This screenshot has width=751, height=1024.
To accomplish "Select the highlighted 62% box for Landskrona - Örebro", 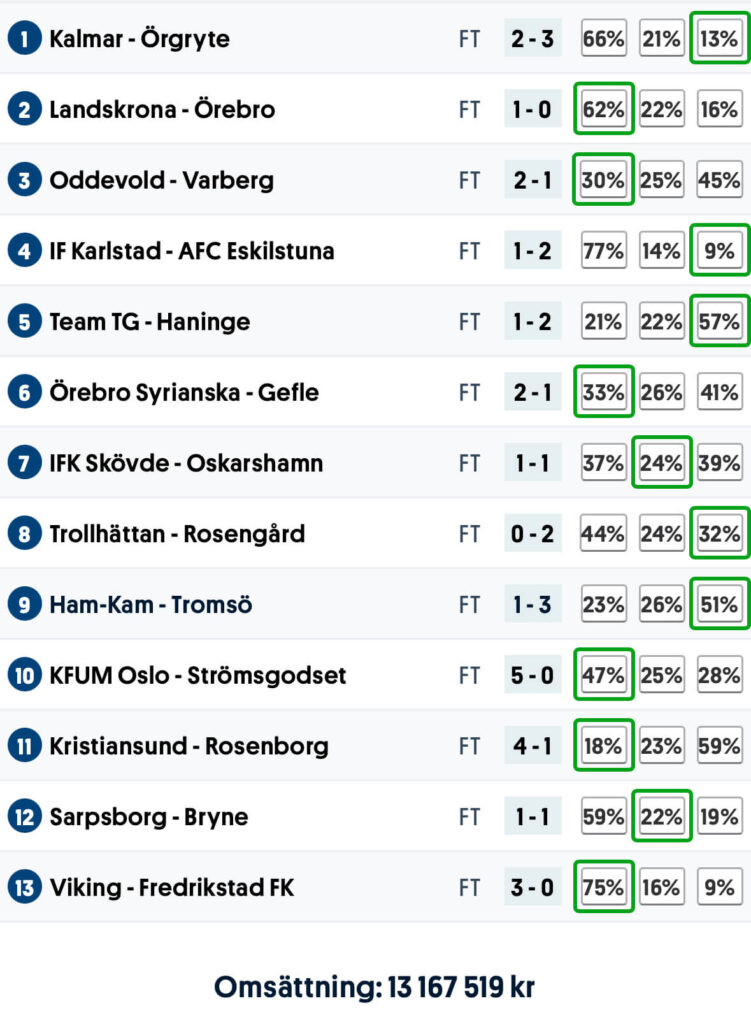I will coord(604,110).
